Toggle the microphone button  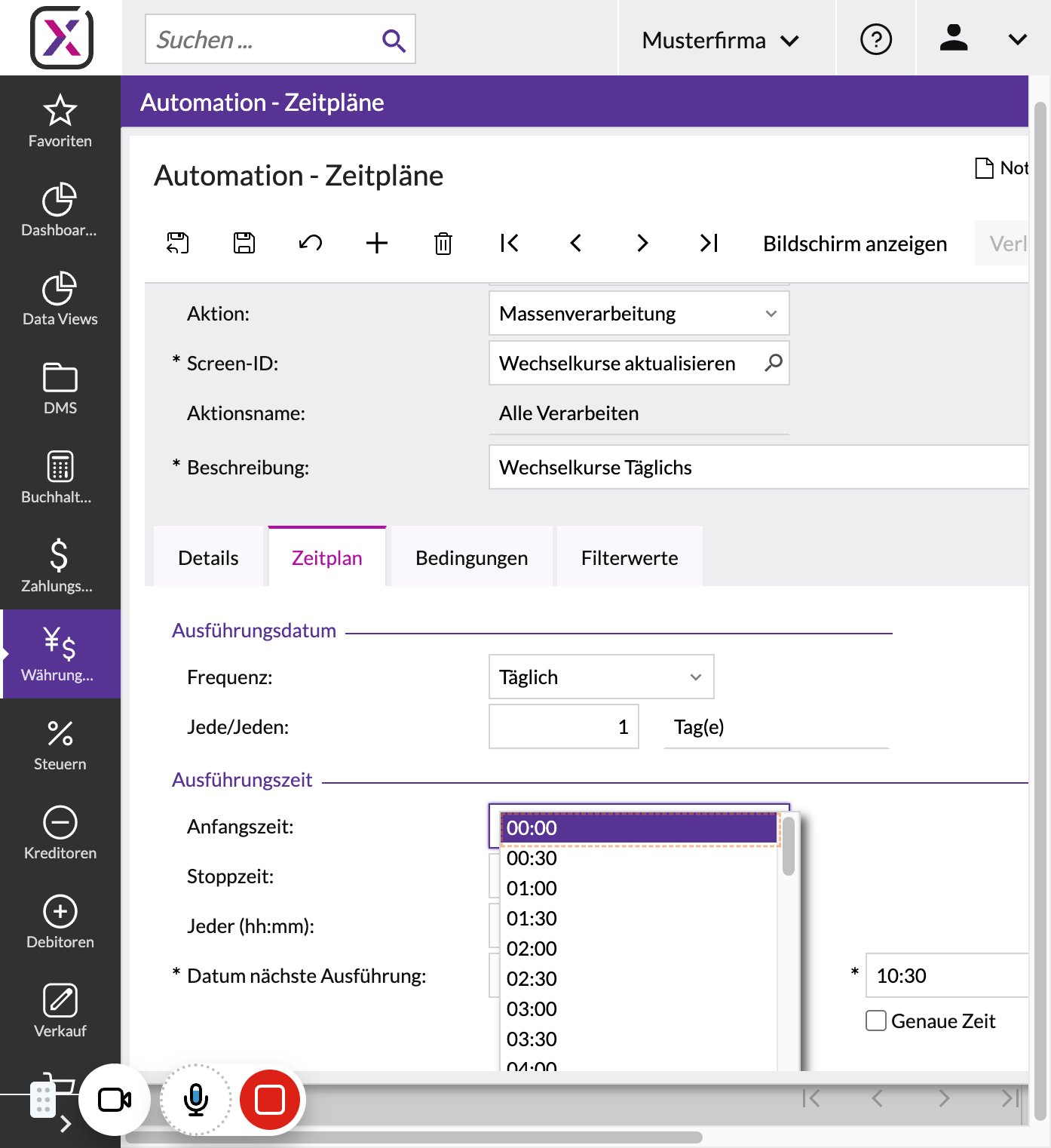click(196, 1100)
